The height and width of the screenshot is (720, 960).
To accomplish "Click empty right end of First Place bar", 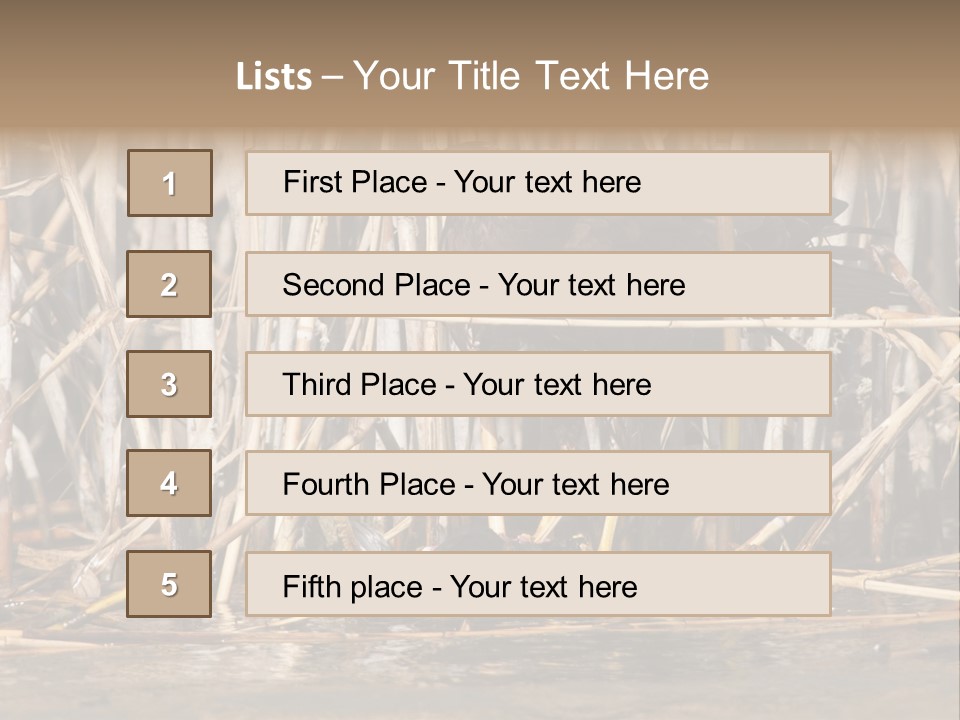I will pyautogui.click(x=760, y=183).
